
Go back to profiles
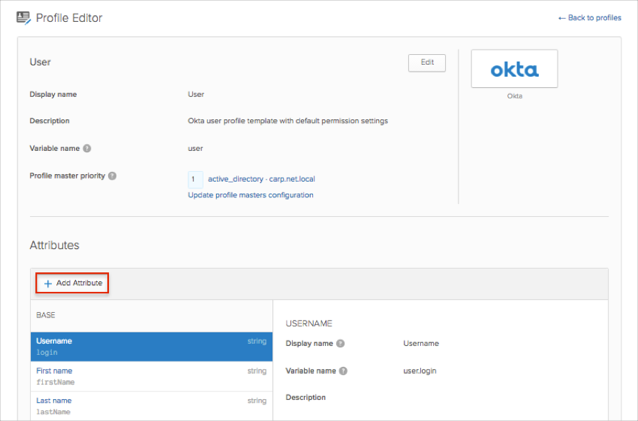coord(589,18)
